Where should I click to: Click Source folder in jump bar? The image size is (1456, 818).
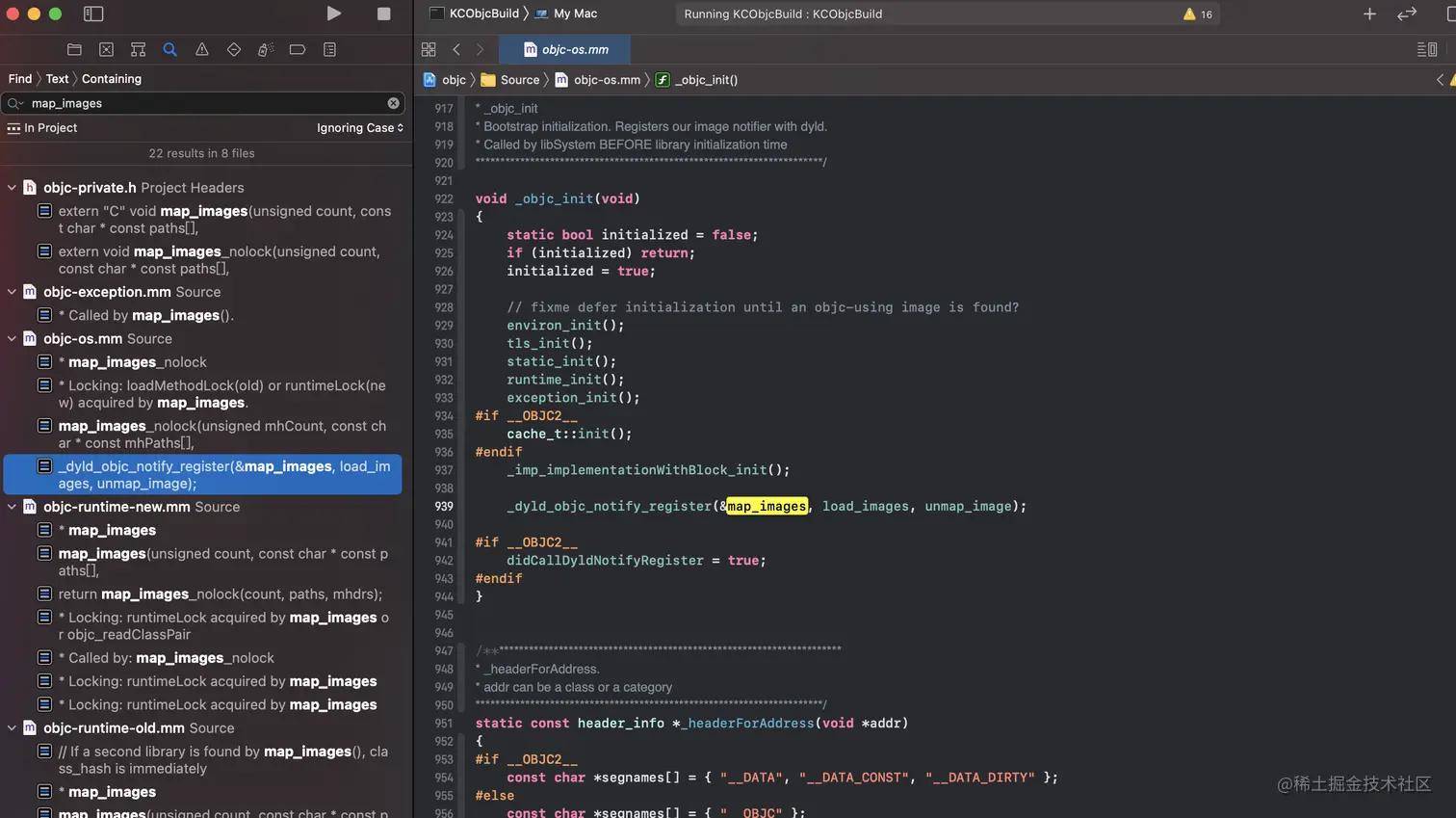(510, 80)
